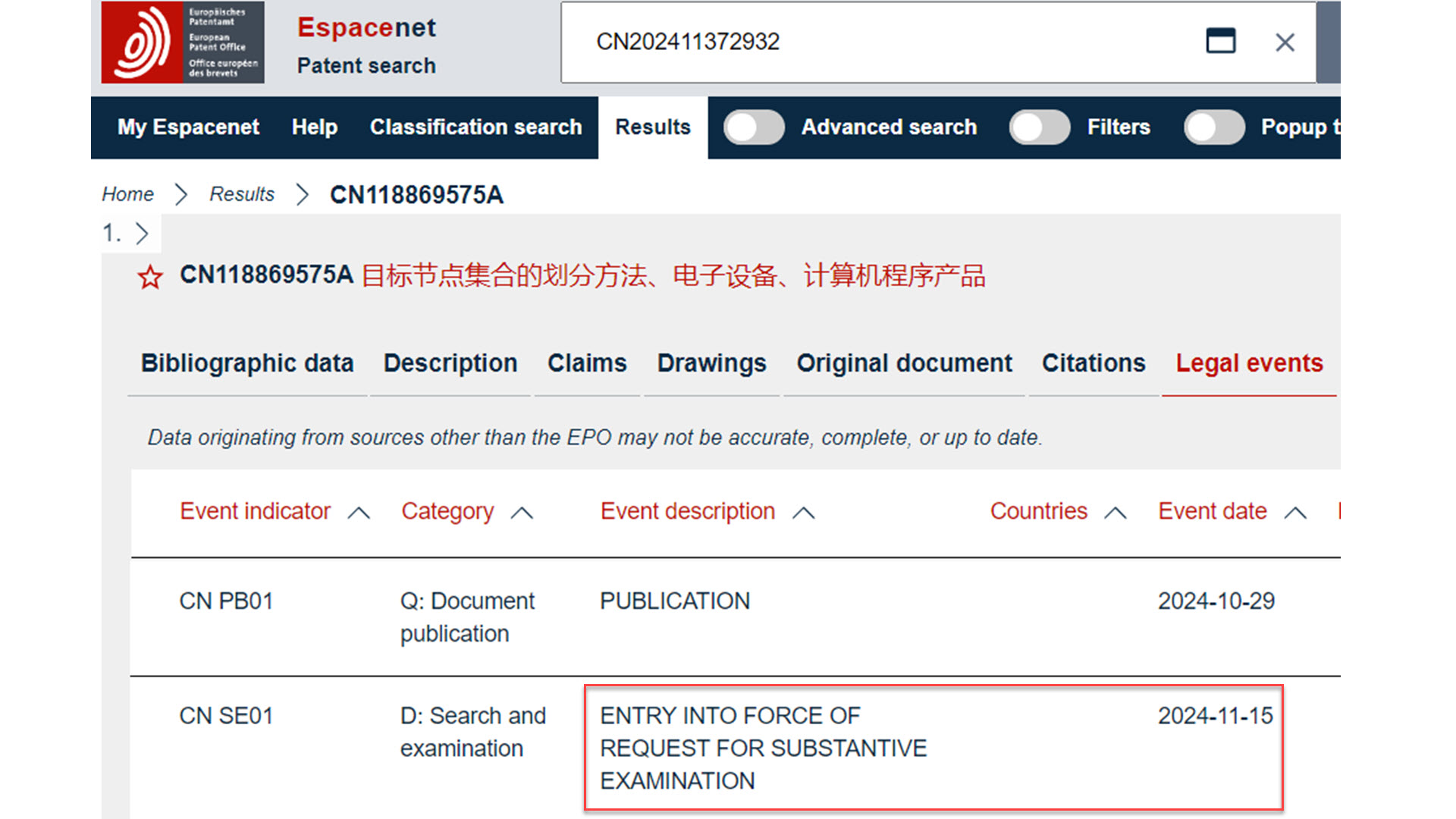The image size is (1456, 819).
Task: Sort by Event indicator arrow
Action: tap(359, 513)
